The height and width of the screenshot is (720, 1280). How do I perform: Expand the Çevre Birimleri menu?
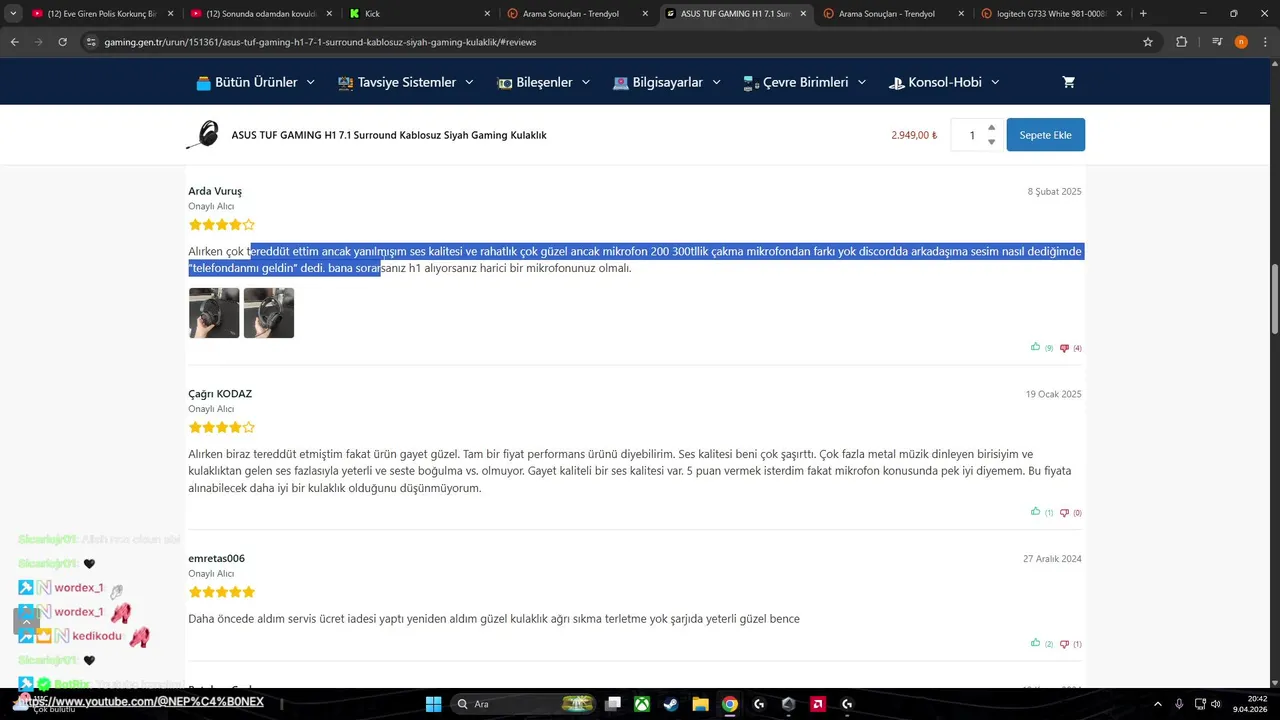805,82
